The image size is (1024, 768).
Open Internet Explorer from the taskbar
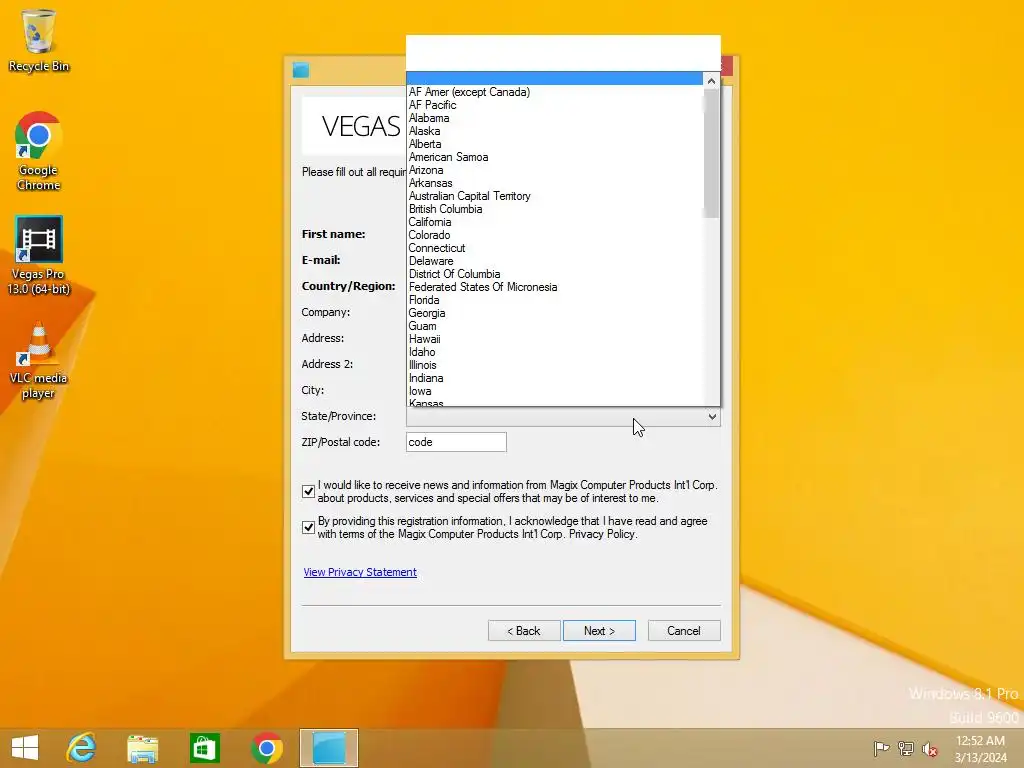81,748
